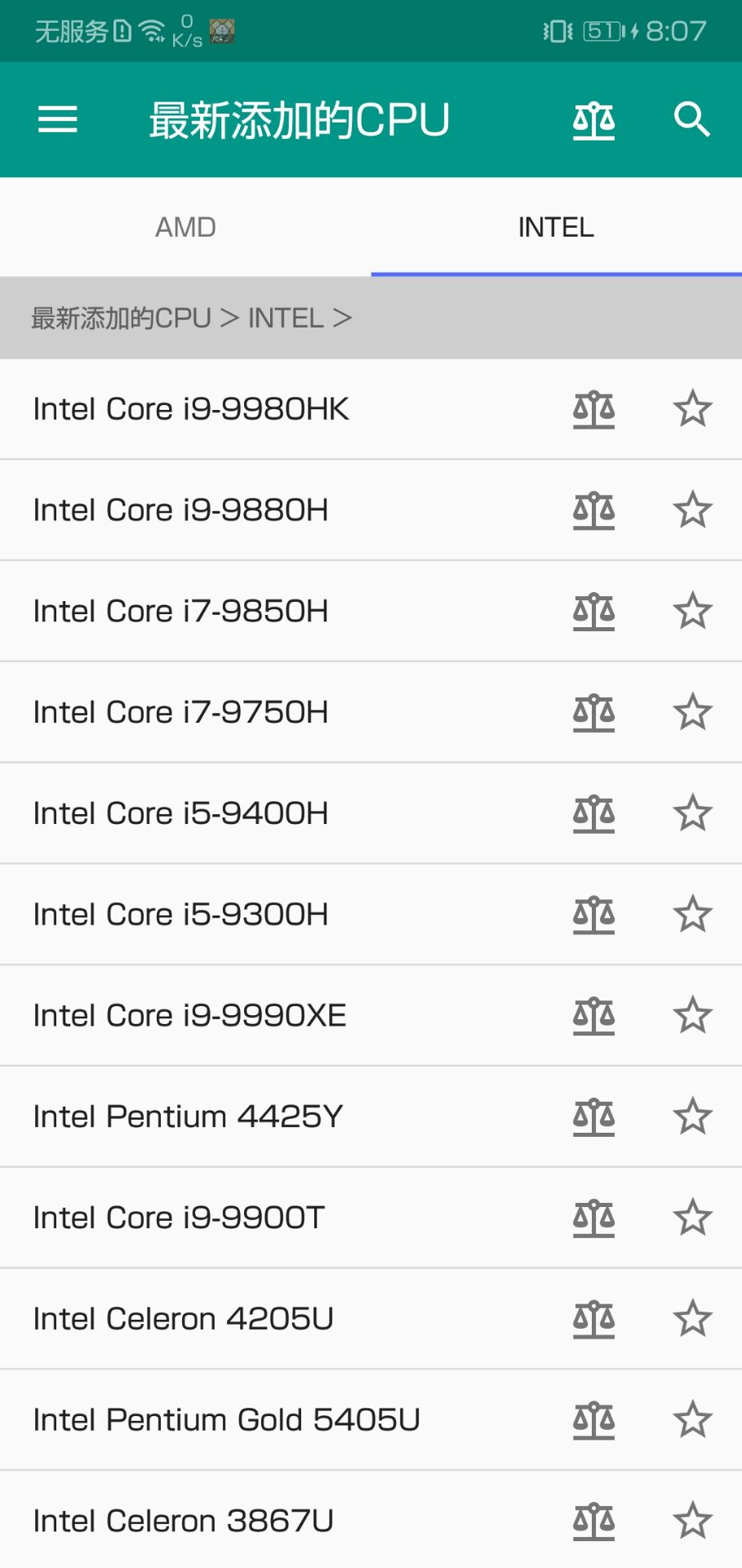Click the compare icon for Intel Core i5-9400H
742x1568 pixels.
[593, 813]
